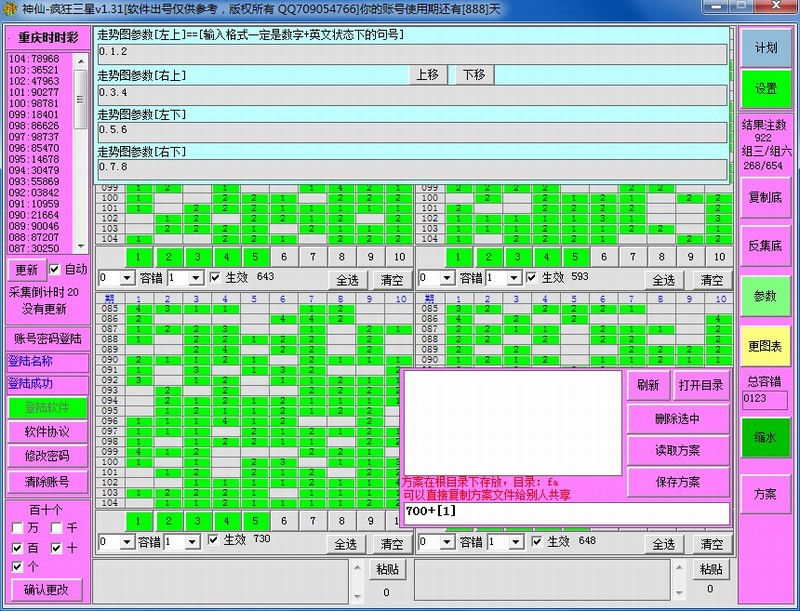
Task: Click the app icon in the title bar
Action: pyautogui.click(x=10, y=8)
